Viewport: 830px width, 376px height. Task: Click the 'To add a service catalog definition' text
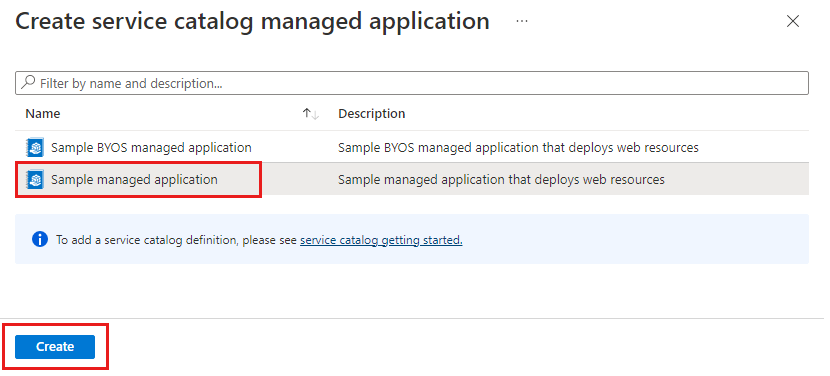(x=177, y=240)
